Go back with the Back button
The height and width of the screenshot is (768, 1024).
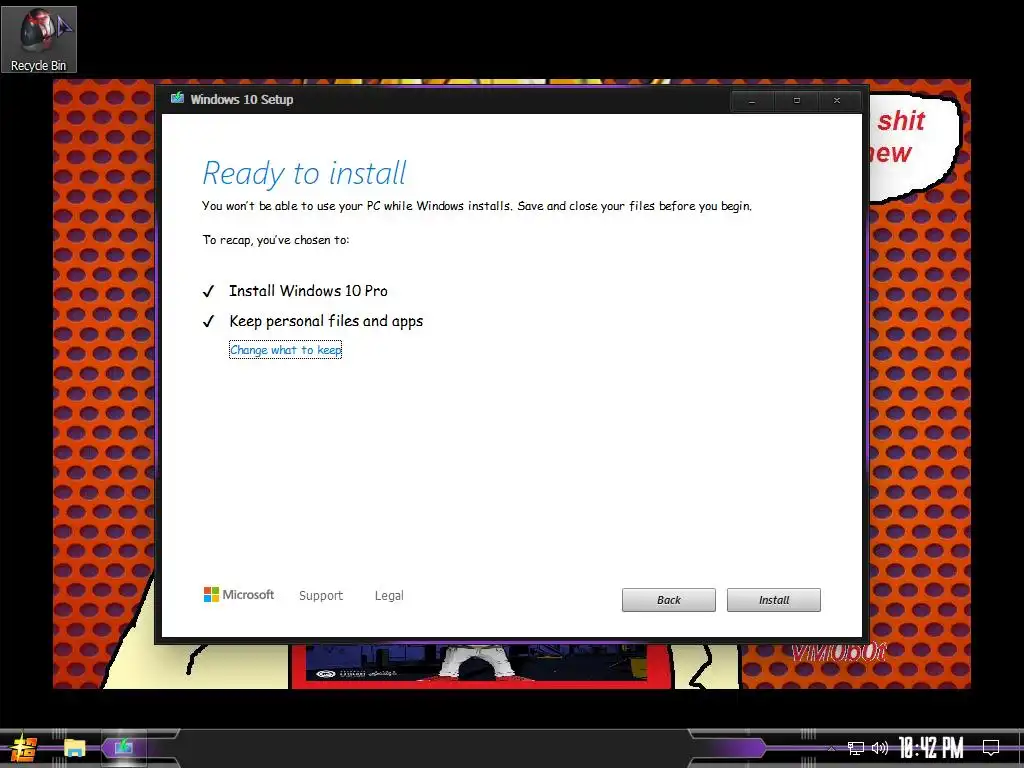tap(668, 600)
